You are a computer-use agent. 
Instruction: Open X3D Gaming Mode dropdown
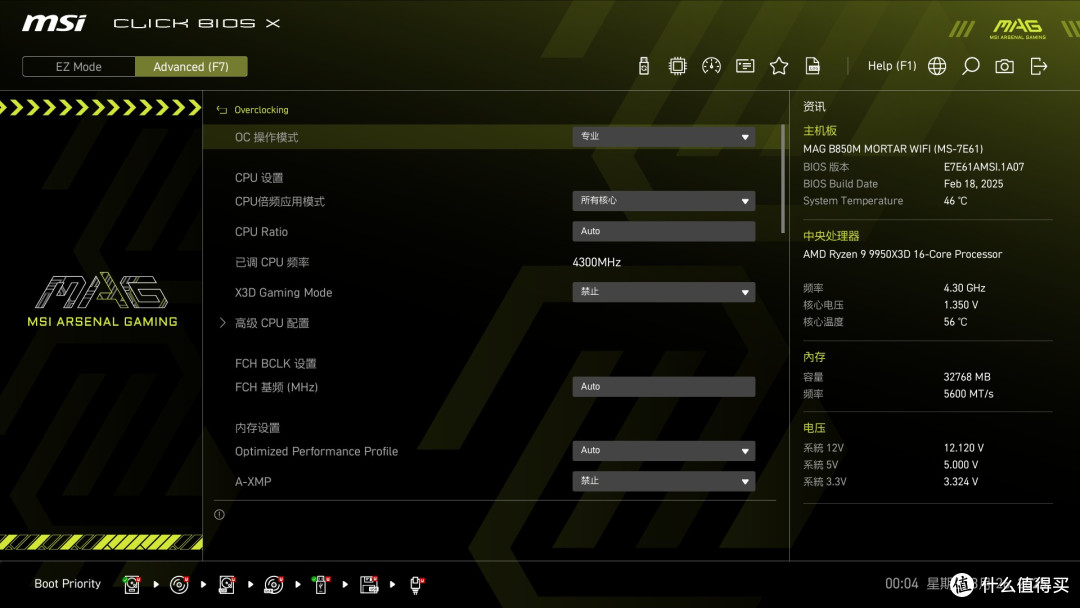(663, 292)
